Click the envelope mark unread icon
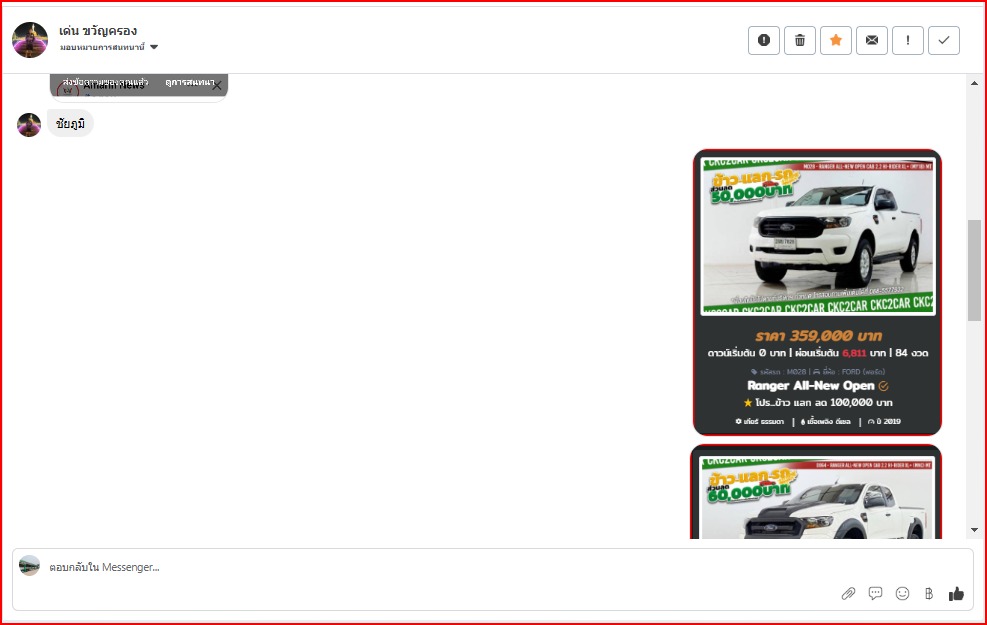Screen dimensions: 987x625 (872, 40)
